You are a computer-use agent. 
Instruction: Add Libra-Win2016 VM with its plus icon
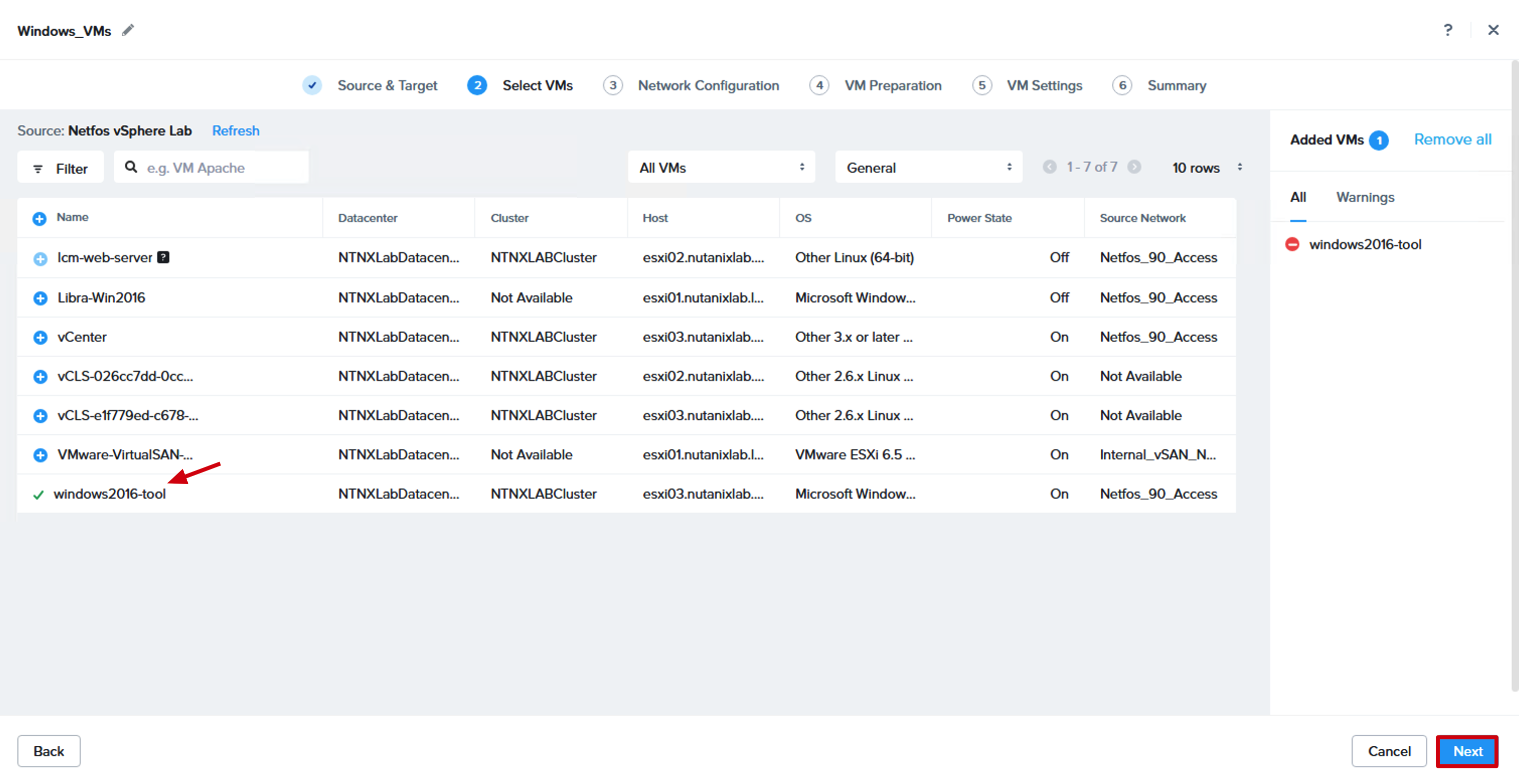coord(40,298)
